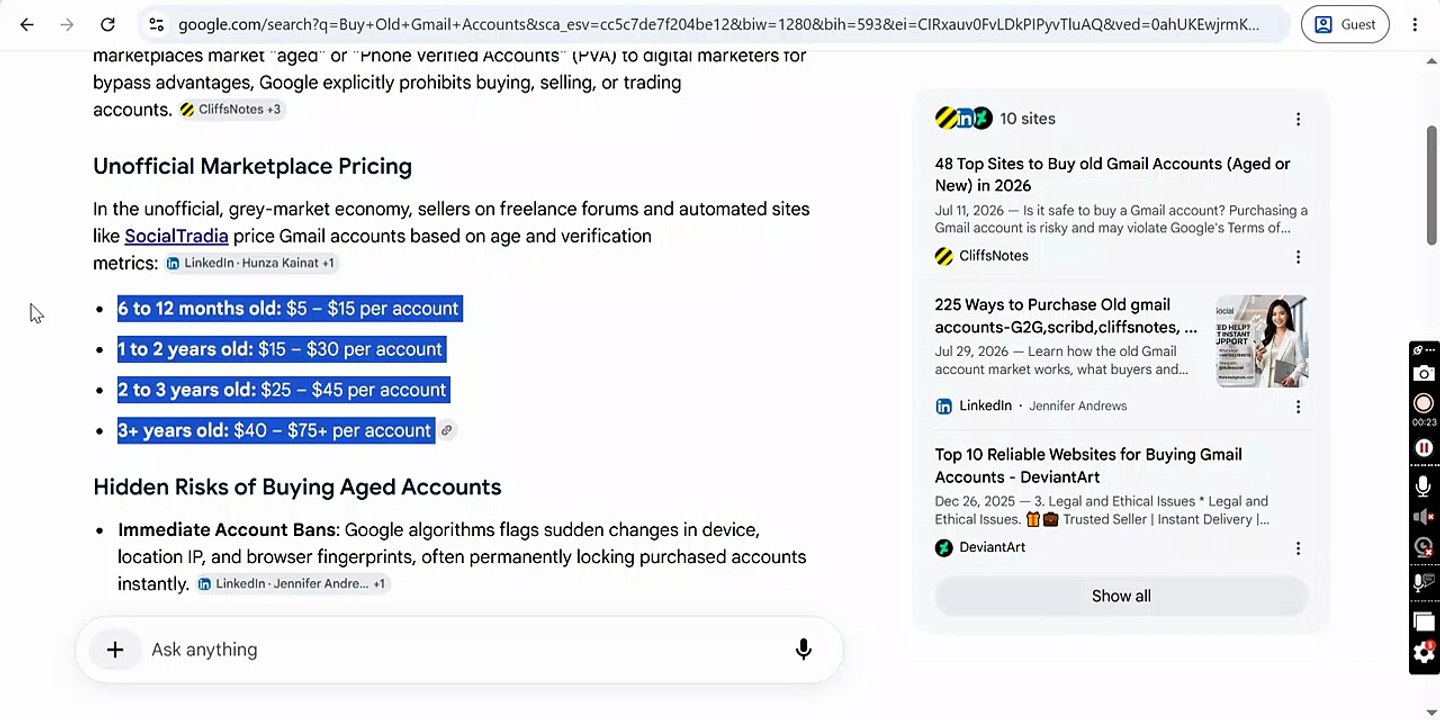The width and height of the screenshot is (1440, 720).
Task: Toggle the disabled webcam in recorder
Action: click(1423, 548)
